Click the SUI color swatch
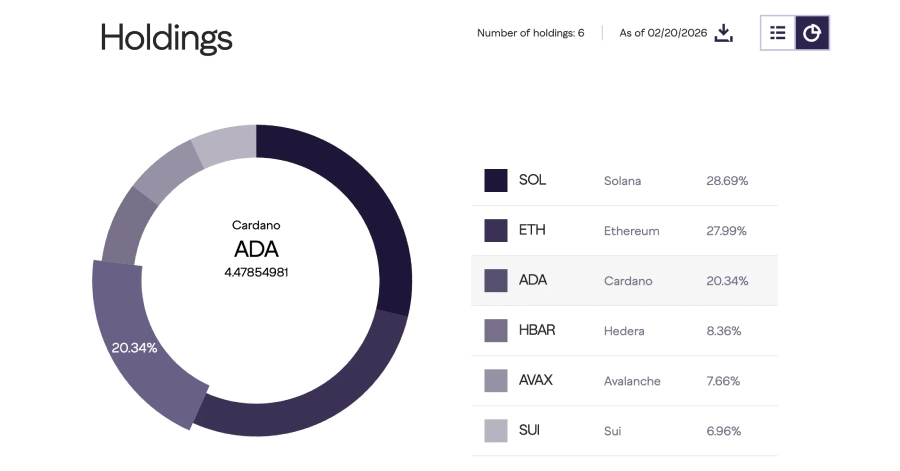 [x=496, y=431]
